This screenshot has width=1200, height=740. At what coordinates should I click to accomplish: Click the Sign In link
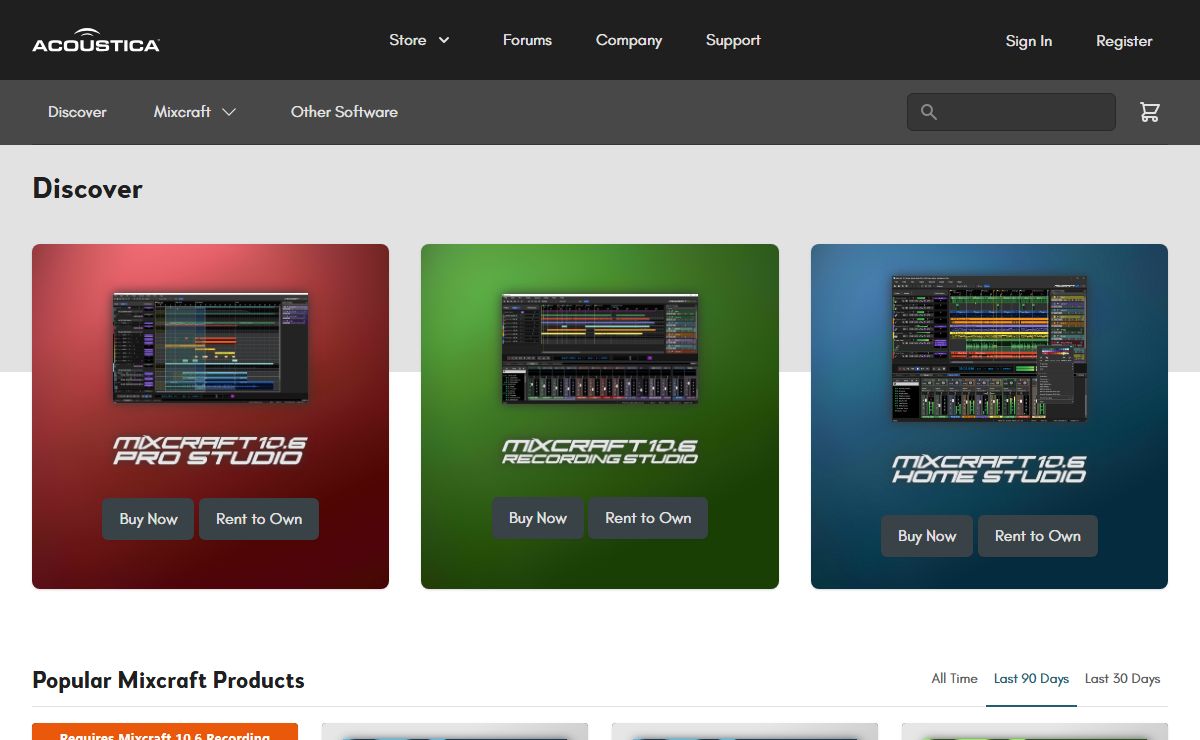1029,41
